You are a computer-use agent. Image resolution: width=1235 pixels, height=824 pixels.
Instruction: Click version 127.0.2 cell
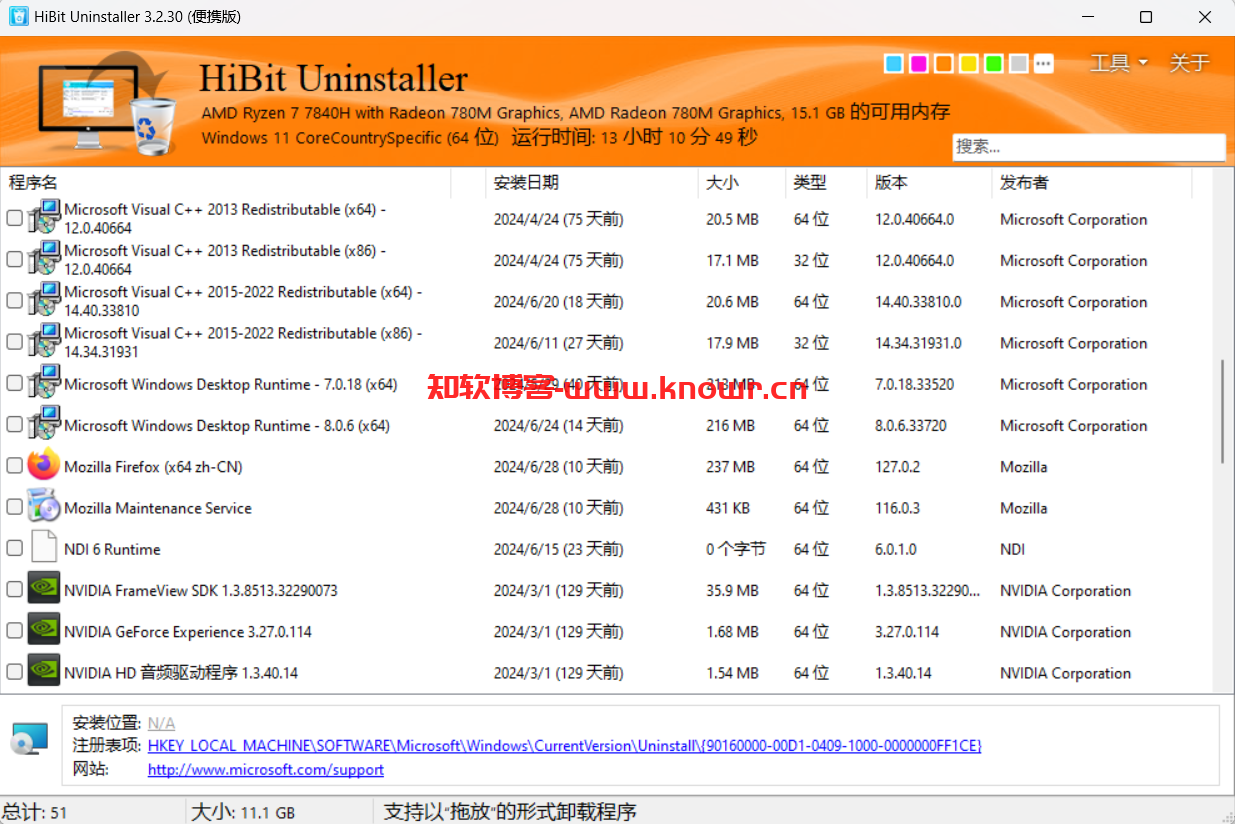898,467
